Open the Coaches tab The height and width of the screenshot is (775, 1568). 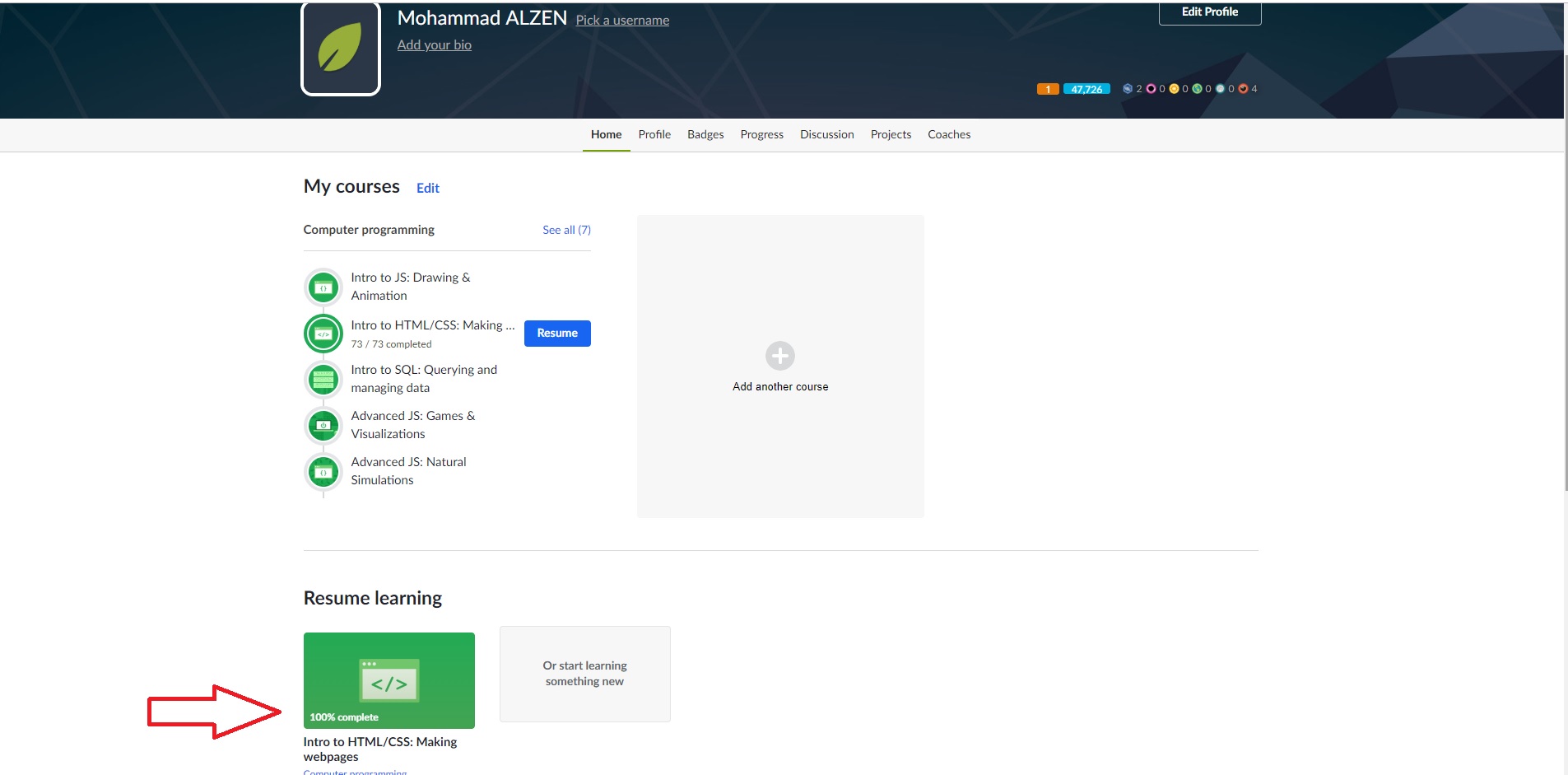[x=949, y=134]
